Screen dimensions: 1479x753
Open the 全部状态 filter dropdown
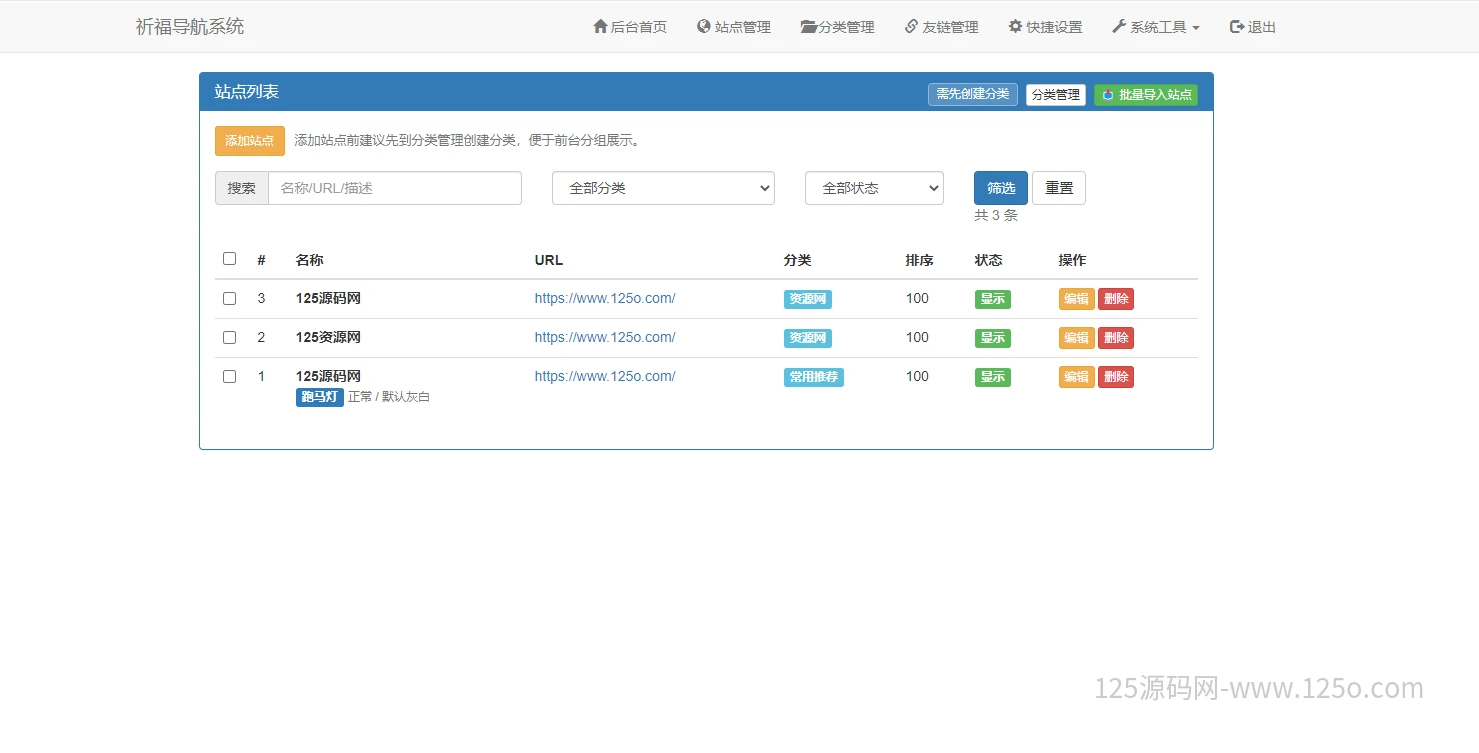874,188
